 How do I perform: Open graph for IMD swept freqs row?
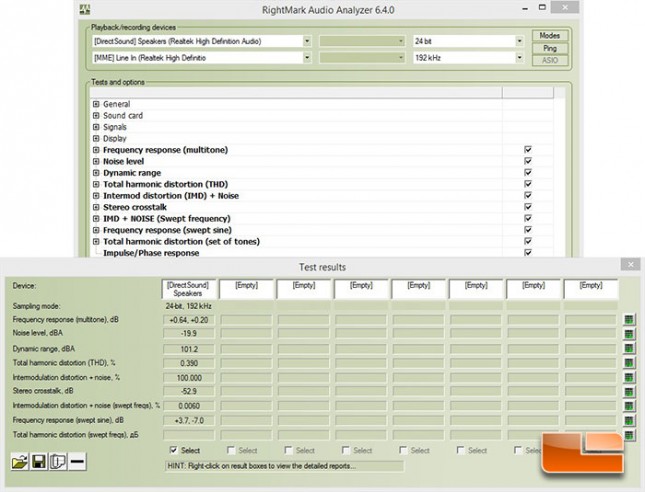(629, 406)
